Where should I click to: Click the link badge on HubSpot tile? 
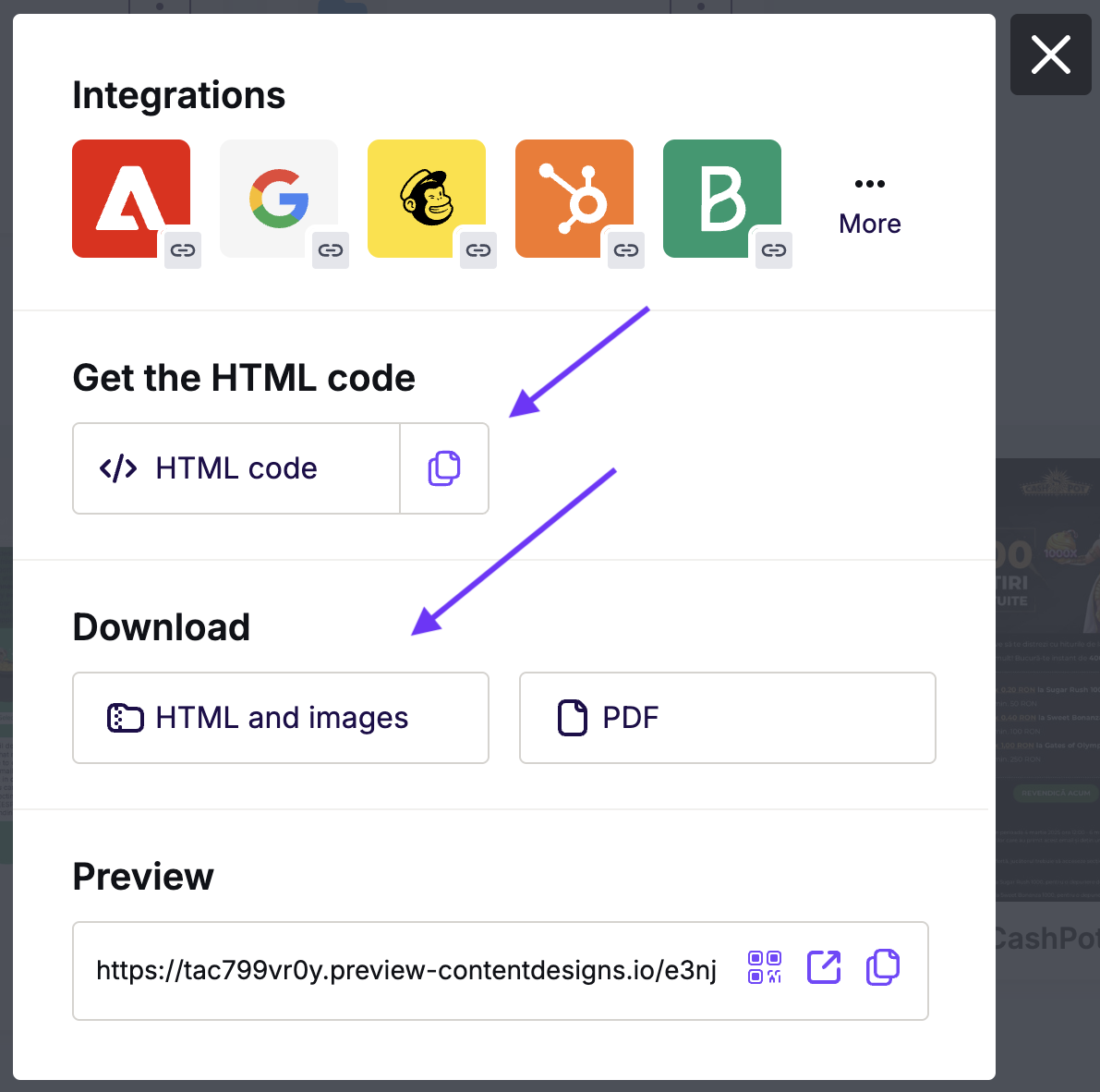coord(626,249)
